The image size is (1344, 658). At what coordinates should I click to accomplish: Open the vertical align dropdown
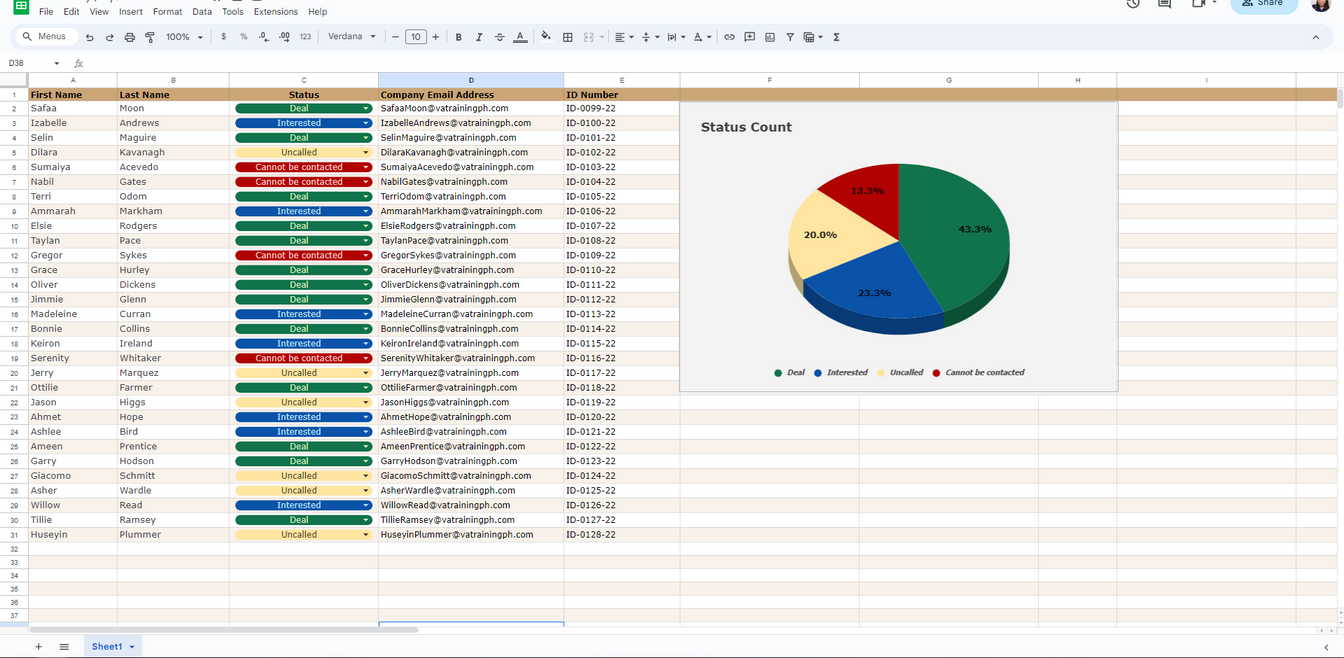coord(649,37)
